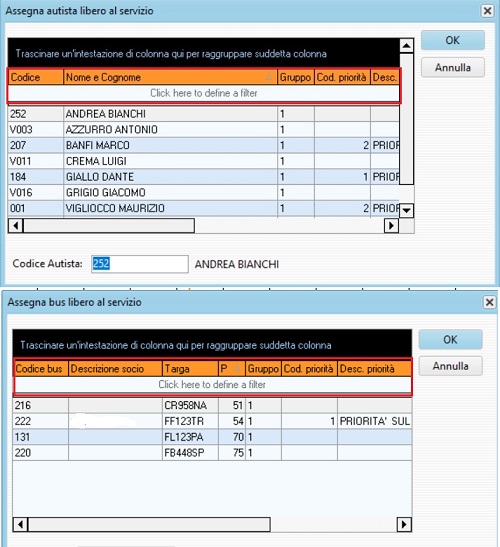This screenshot has width=500, height=547.
Task: Select bus with plate CR958NA
Action: point(212,405)
